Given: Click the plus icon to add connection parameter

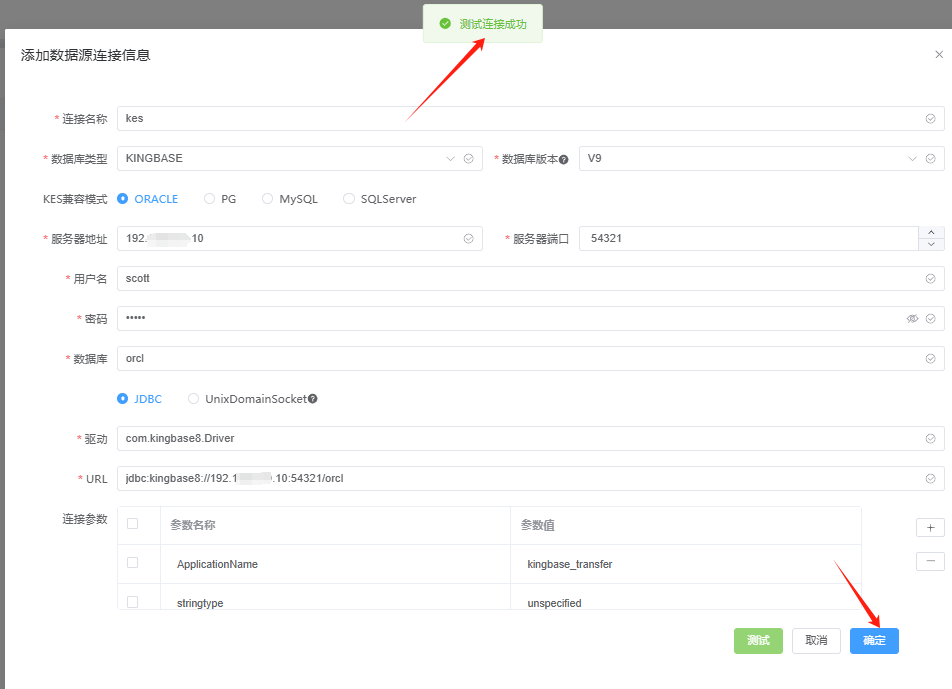Looking at the screenshot, I should [x=930, y=528].
